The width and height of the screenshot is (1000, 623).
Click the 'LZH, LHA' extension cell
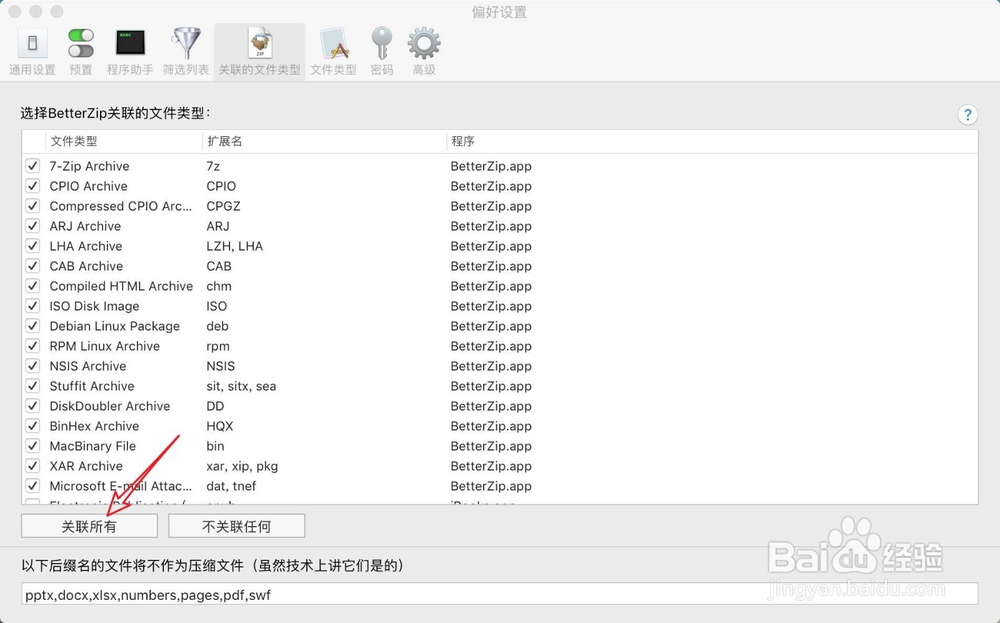tap(235, 246)
